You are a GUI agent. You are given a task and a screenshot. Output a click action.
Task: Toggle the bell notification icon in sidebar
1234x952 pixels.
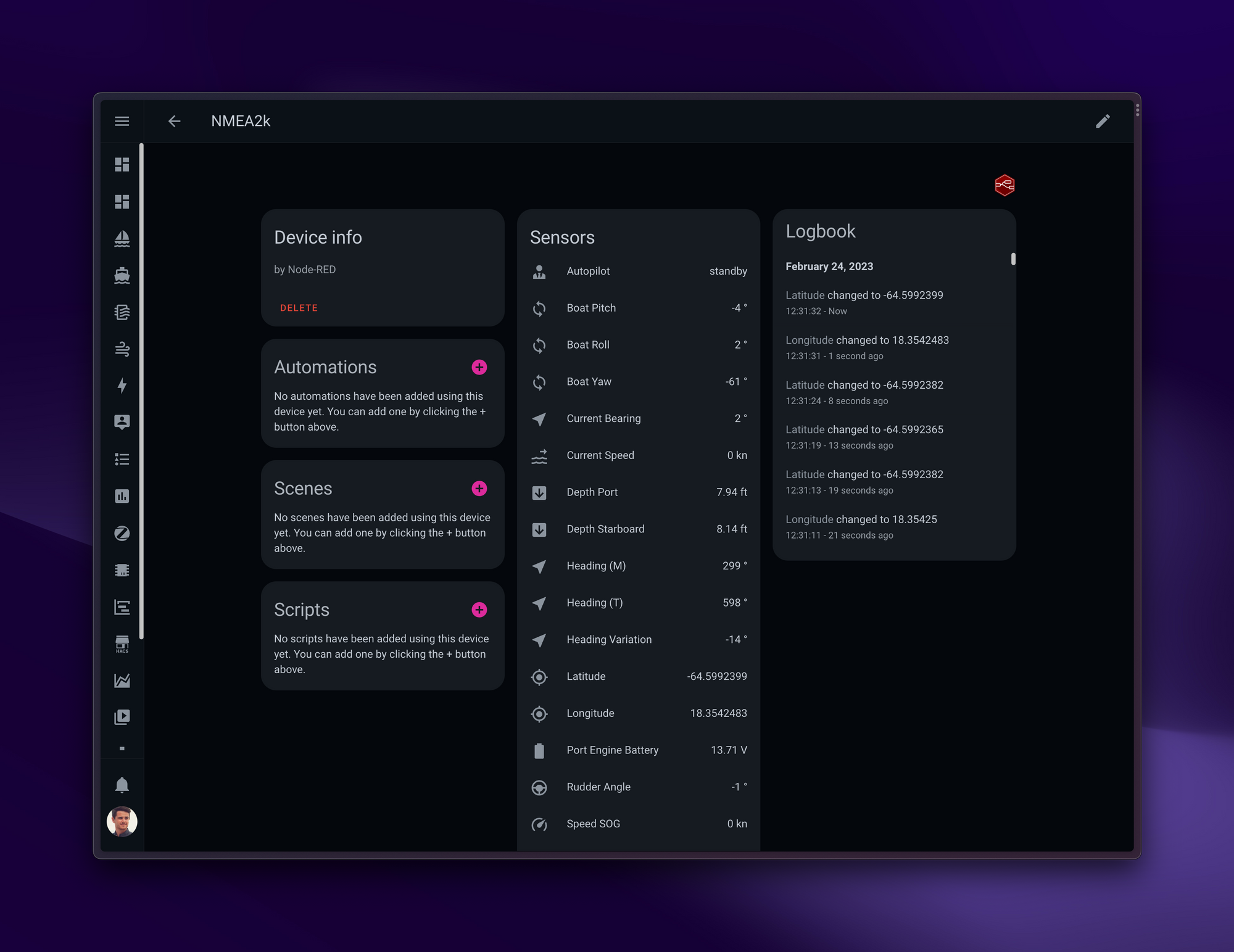pos(121,784)
